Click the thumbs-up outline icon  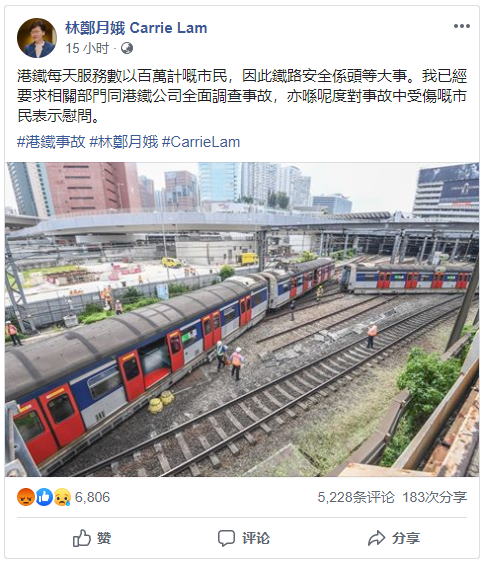click(82, 538)
